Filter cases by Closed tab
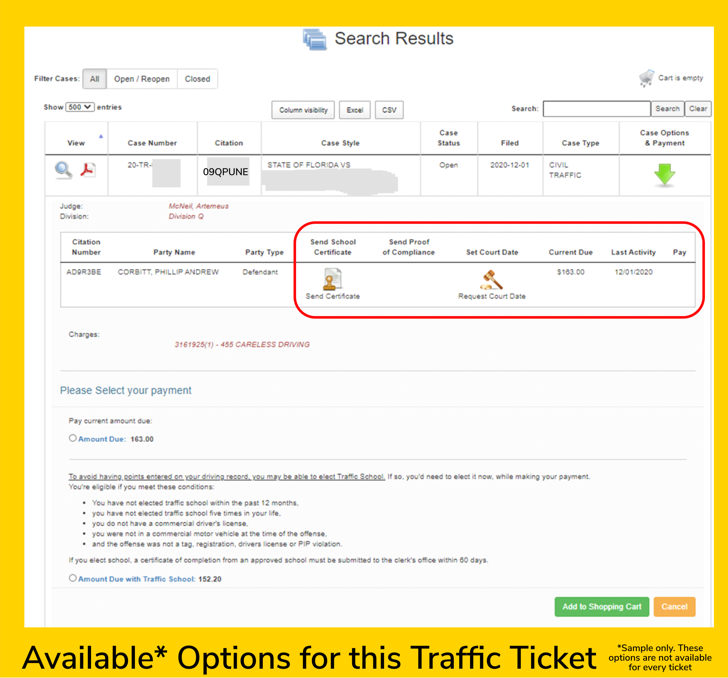 tap(197, 79)
